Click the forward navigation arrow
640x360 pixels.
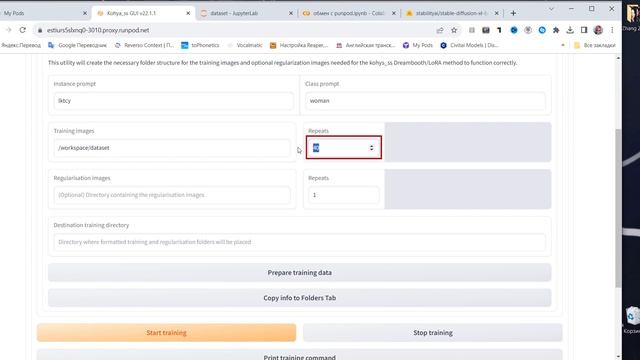click(x=8, y=30)
